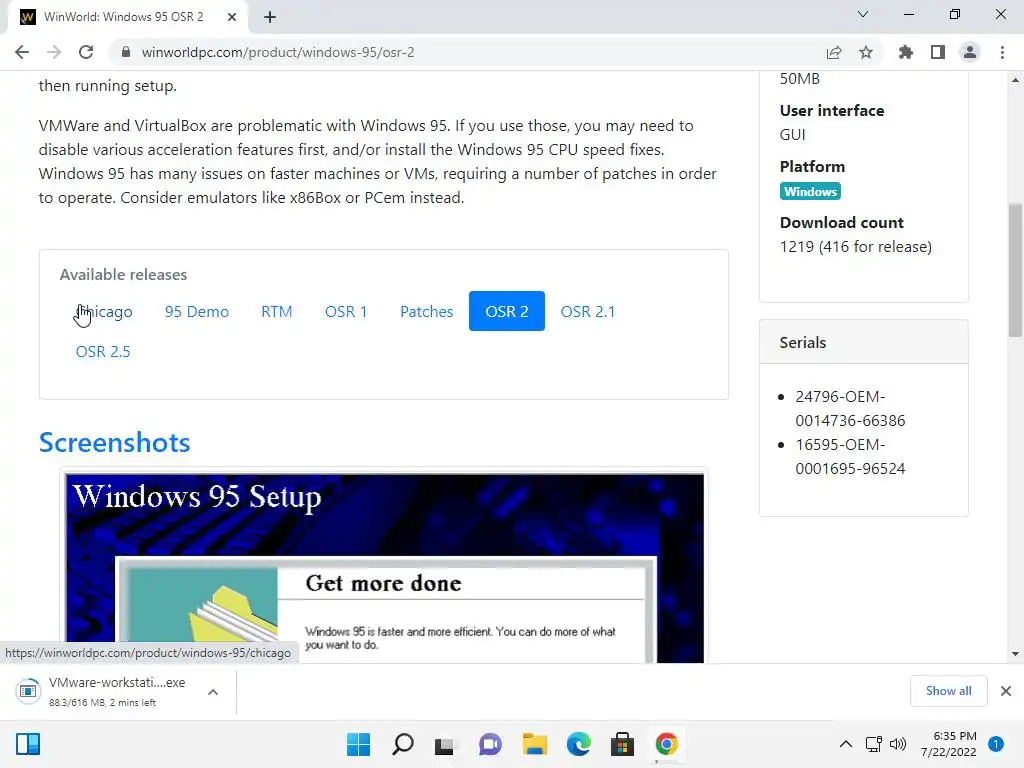
Task: Open the tab search chevron in the title bar
Action: point(863,14)
